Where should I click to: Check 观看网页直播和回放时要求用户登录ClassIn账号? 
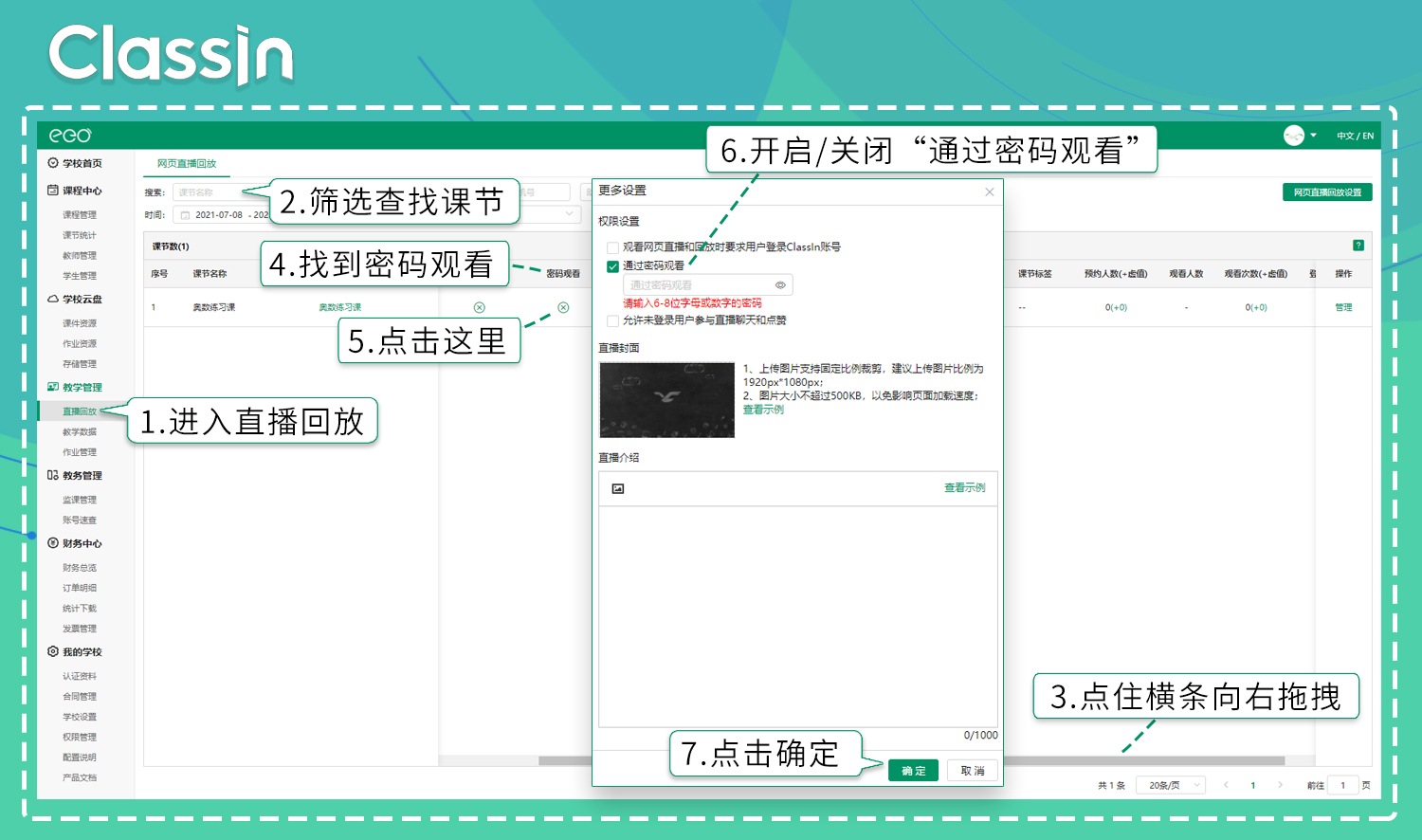pos(612,247)
